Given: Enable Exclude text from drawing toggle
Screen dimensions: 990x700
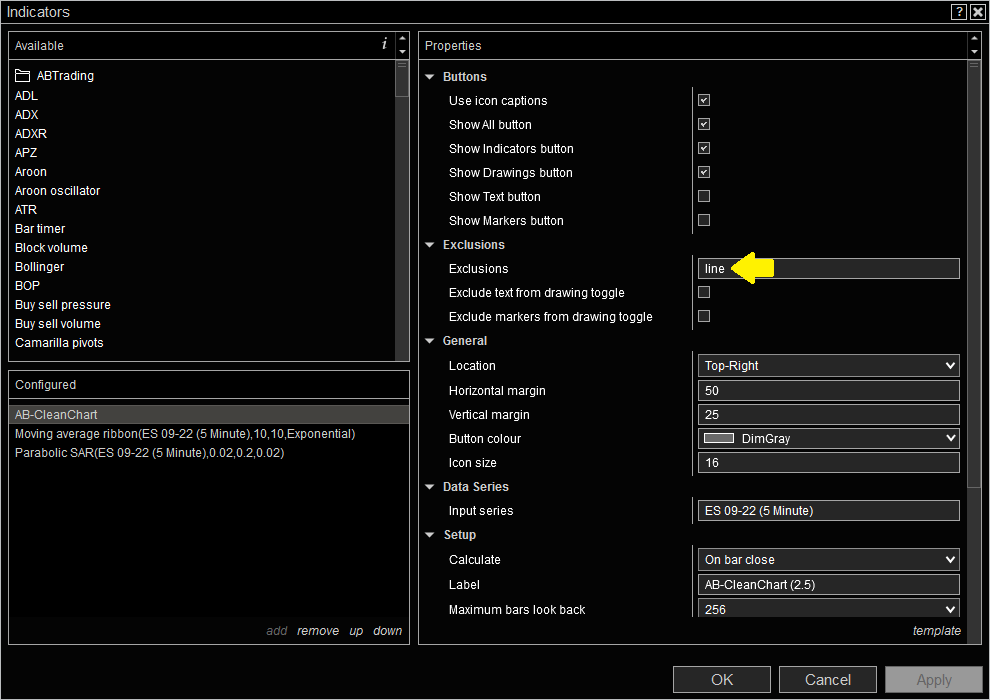Looking at the screenshot, I should coord(704,292).
